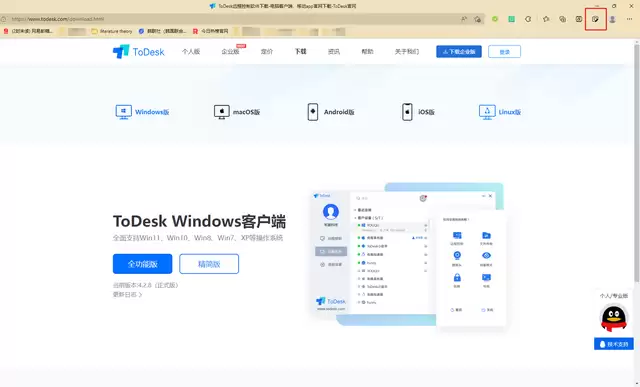Open the red-highlighted browser toolbar icon
This screenshot has width=640, height=387.
tap(596, 19)
